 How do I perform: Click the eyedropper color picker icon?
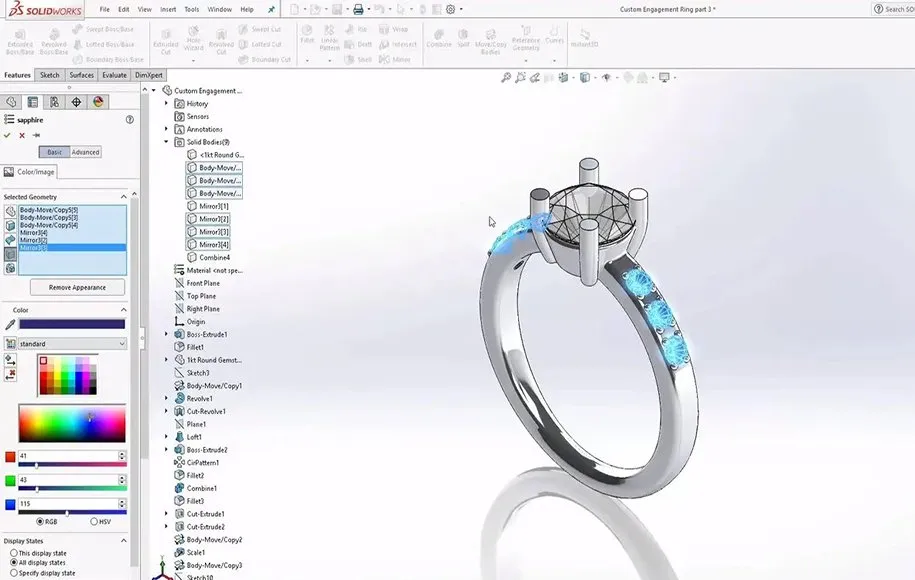point(11,324)
